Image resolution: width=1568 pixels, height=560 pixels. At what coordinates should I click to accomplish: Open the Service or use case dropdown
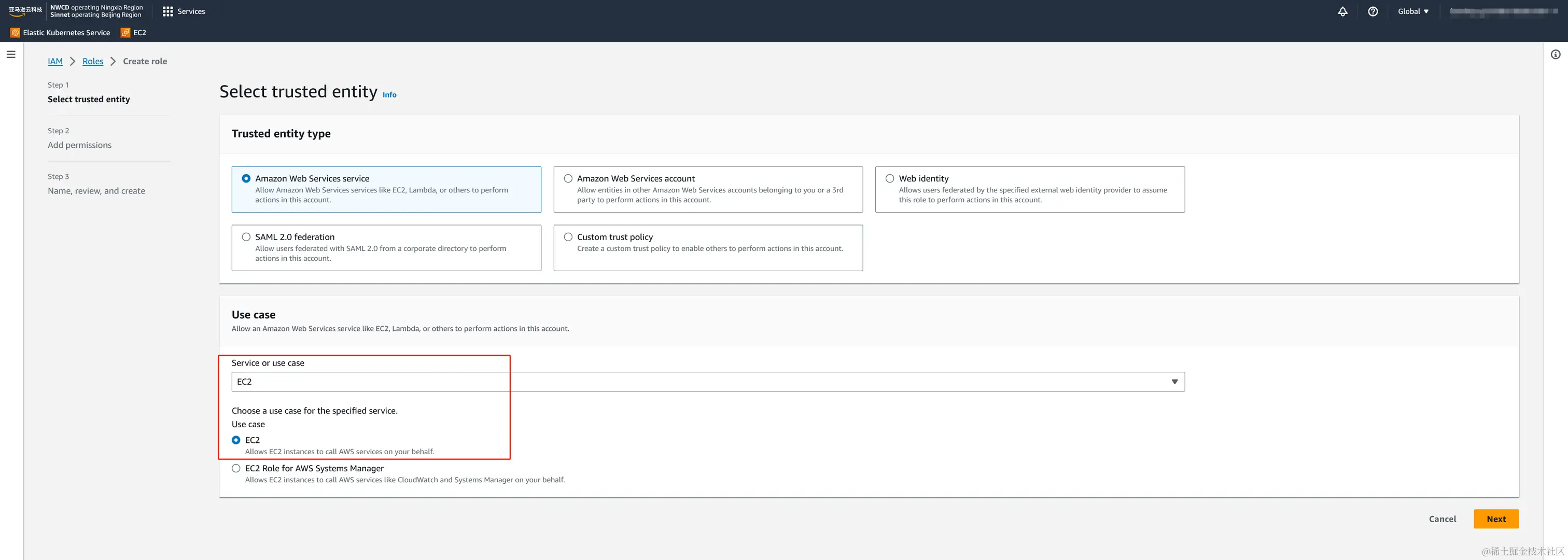click(708, 382)
